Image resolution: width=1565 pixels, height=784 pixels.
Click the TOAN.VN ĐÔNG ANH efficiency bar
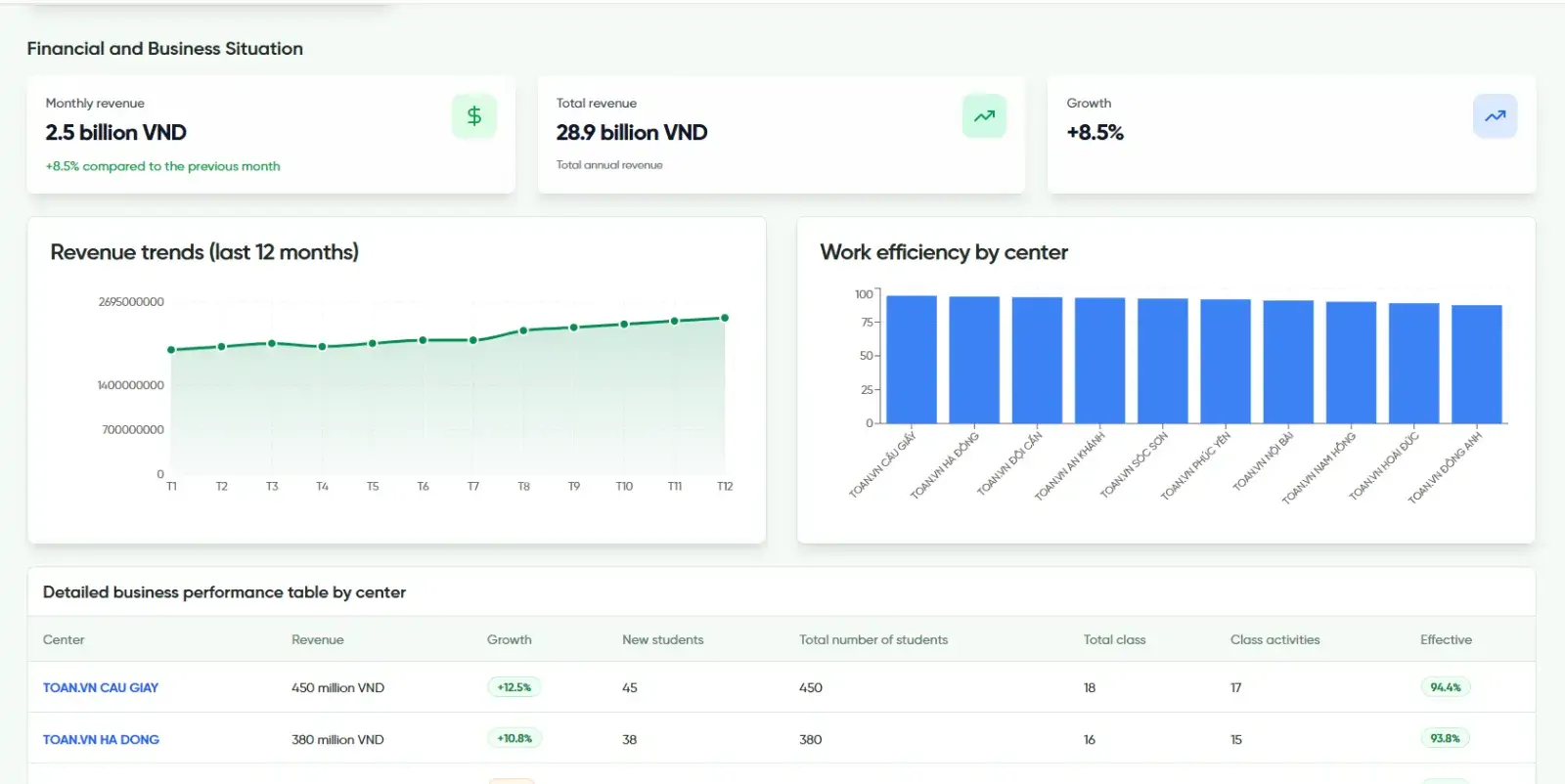click(1477, 365)
